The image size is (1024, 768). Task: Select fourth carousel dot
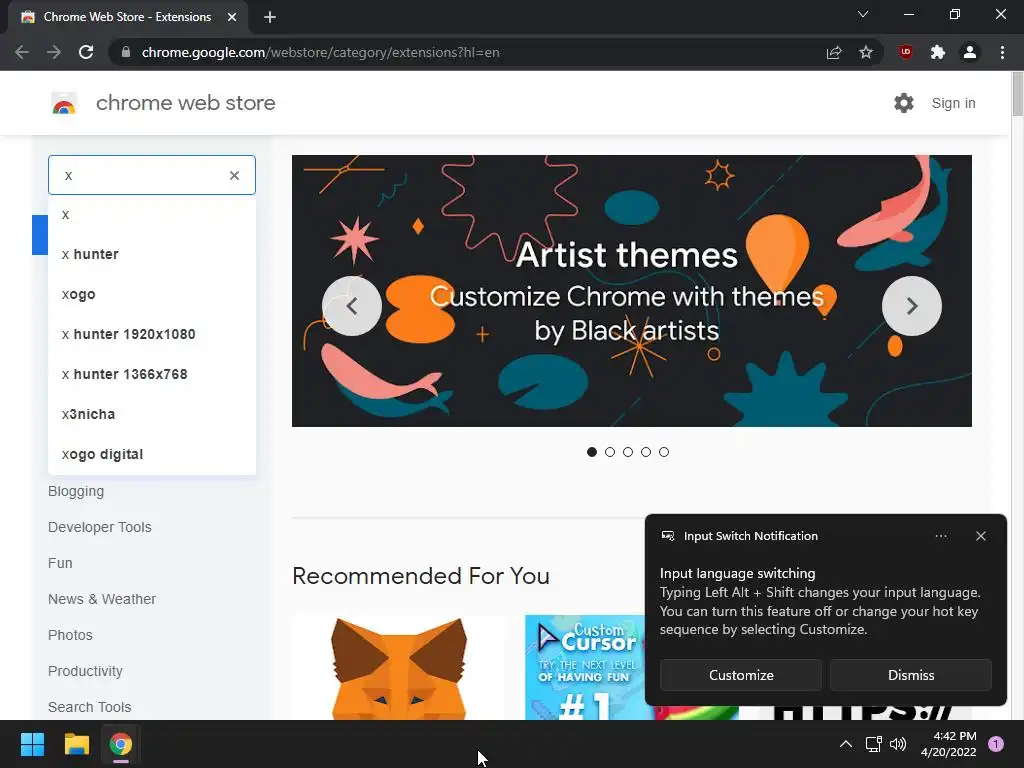click(646, 452)
